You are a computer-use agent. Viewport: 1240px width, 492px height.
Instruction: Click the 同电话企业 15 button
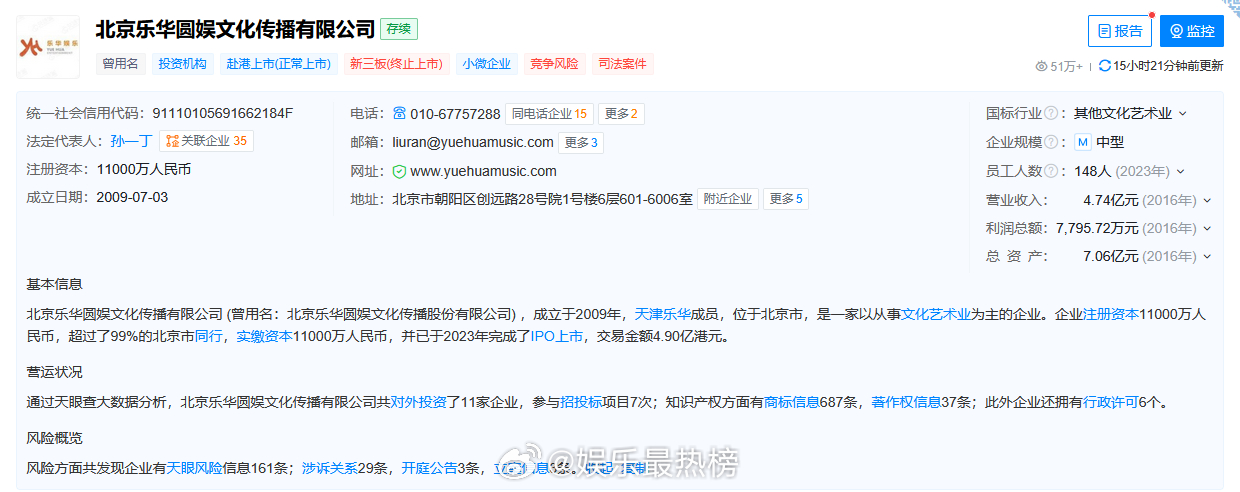tap(549, 113)
